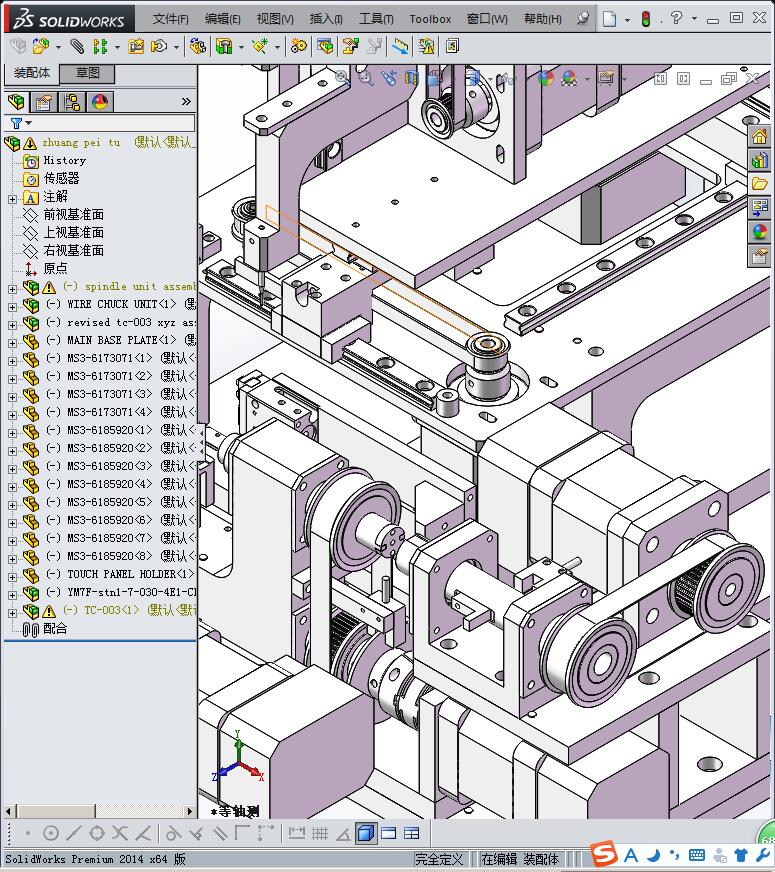
Task: Expand the WIRE CHUCK UNIT<1> node
Action: pyautogui.click(x=12, y=306)
